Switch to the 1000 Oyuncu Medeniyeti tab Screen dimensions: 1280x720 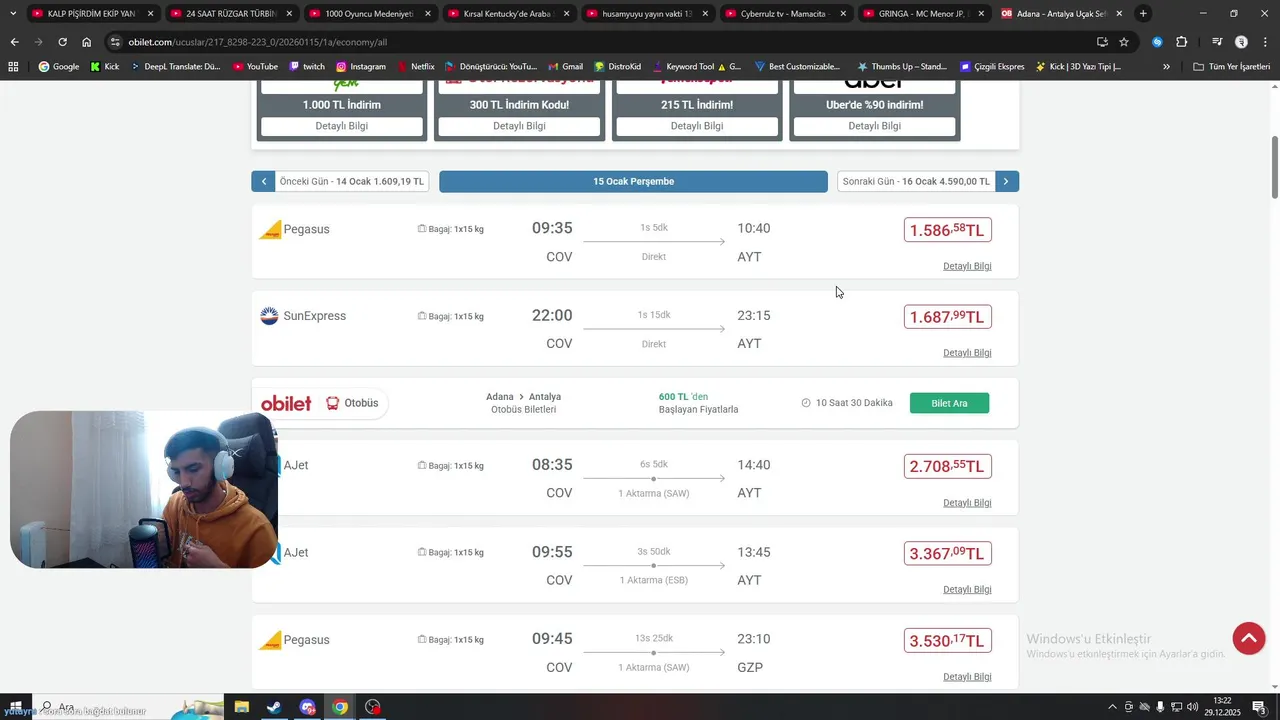coord(370,14)
